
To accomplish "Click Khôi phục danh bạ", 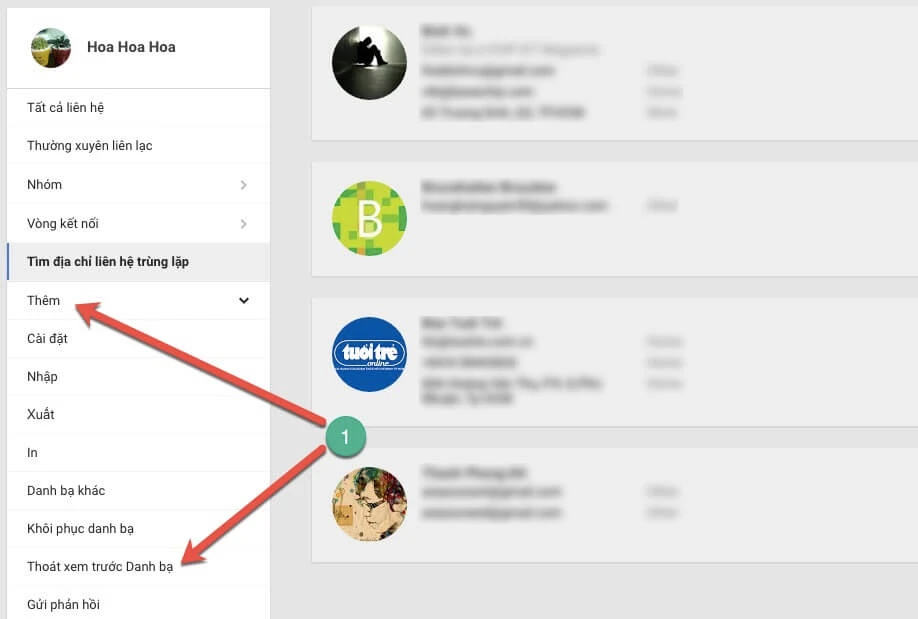I will point(138,529).
